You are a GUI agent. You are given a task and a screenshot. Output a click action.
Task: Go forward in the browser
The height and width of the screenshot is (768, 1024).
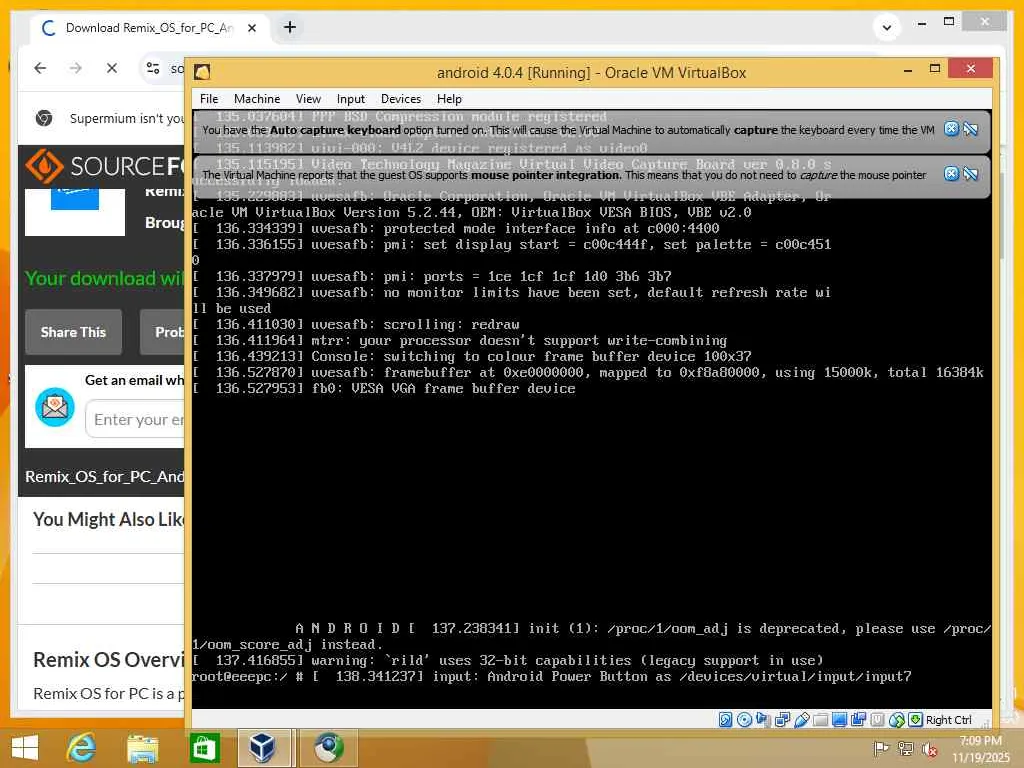[x=76, y=68]
